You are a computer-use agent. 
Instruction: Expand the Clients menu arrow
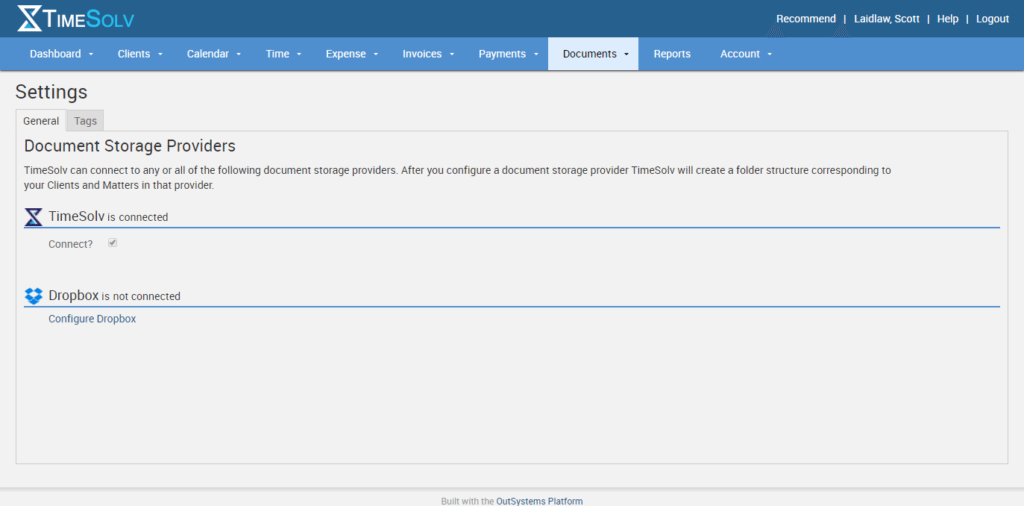click(160, 54)
